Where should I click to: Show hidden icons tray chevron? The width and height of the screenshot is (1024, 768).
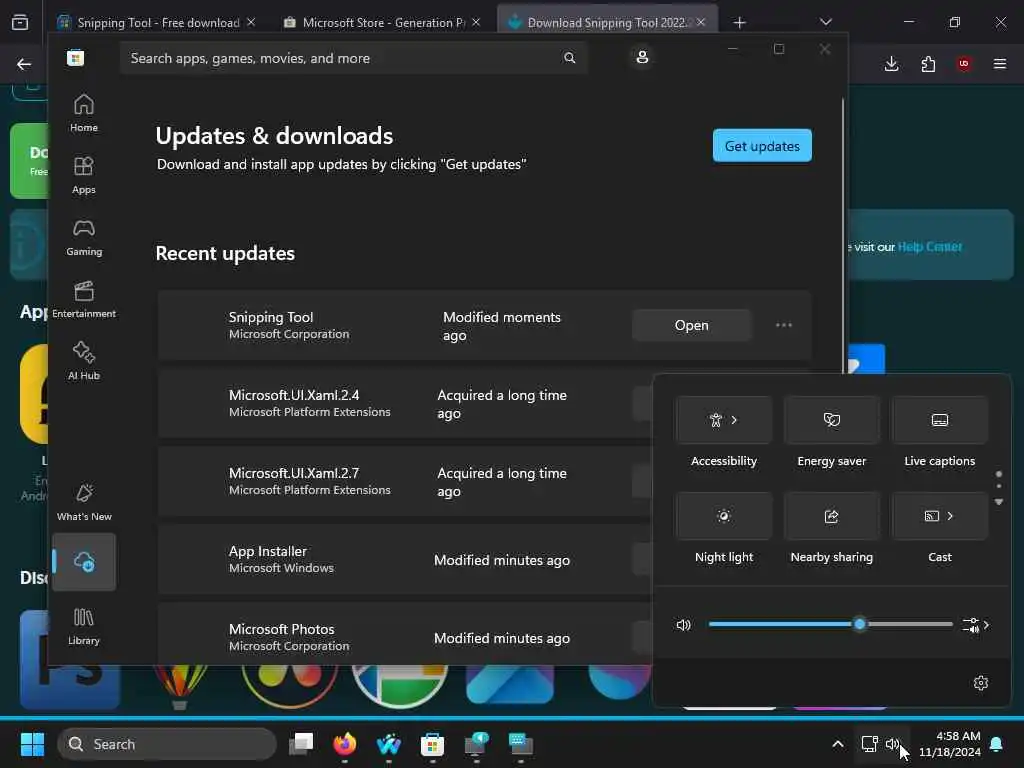(x=837, y=744)
